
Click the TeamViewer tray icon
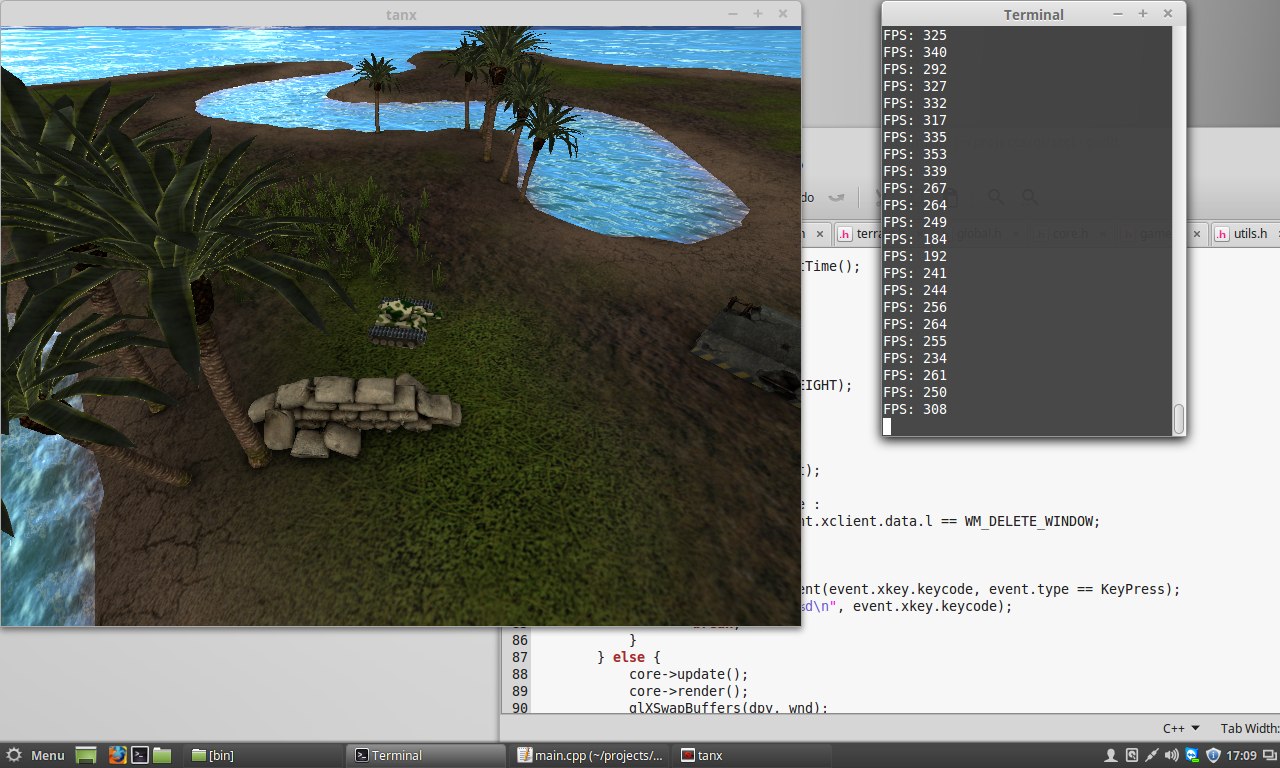tap(1193, 755)
